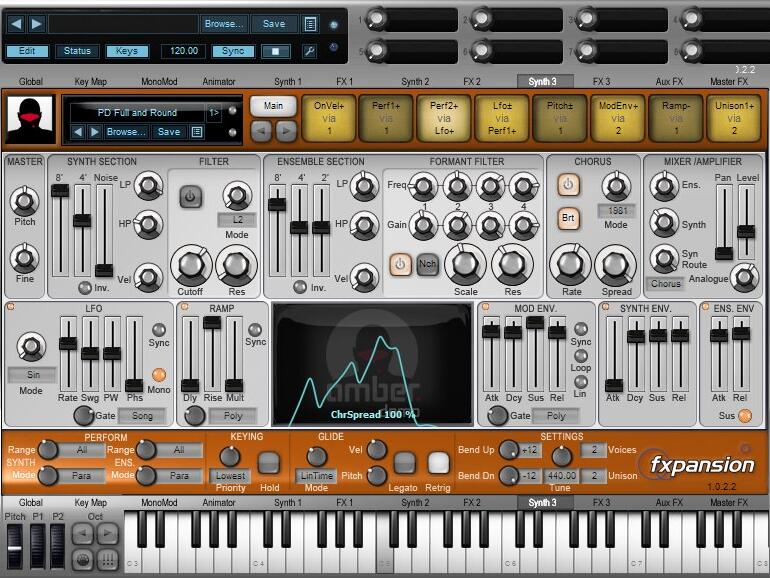Click the Edit button

tap(27, 51)
